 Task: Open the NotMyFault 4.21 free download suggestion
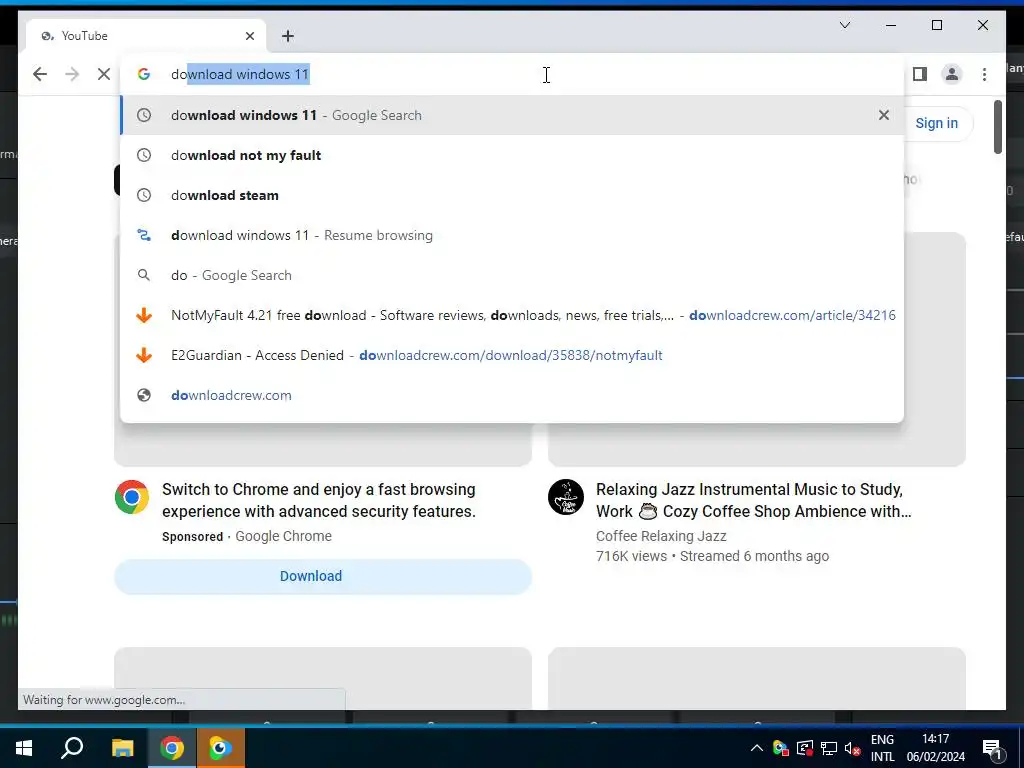512,315
